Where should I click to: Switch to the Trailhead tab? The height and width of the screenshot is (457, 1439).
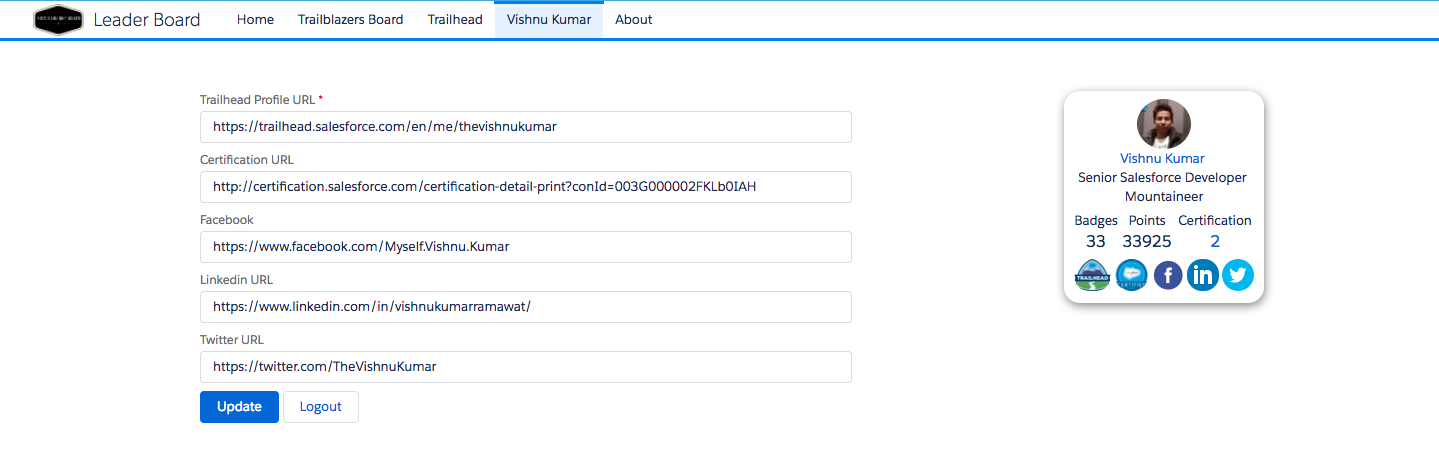(455, 20)
